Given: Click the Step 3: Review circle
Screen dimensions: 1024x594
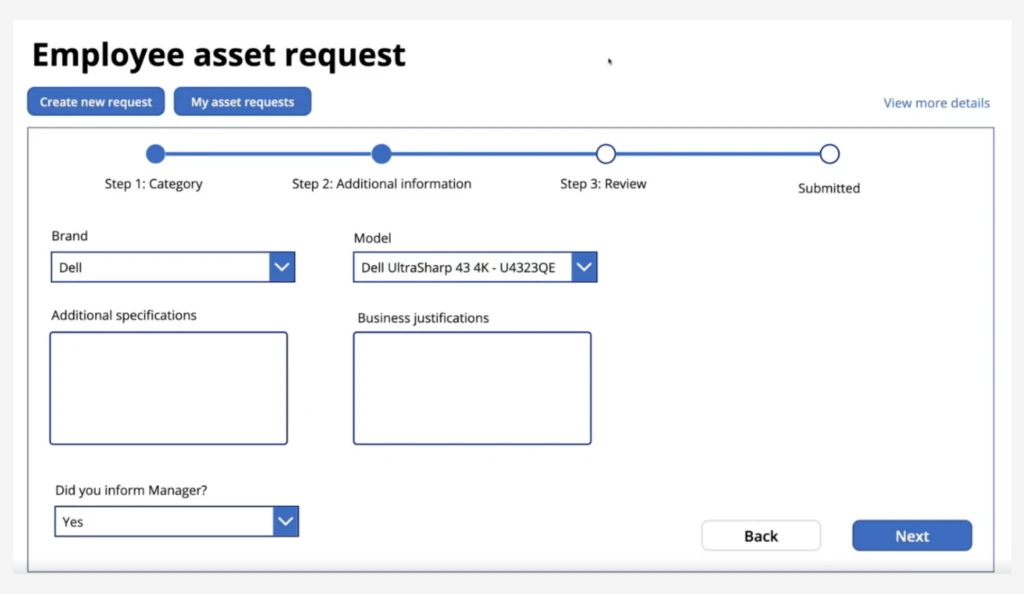Looking at the screenshot, I should [x=606, y=154].
